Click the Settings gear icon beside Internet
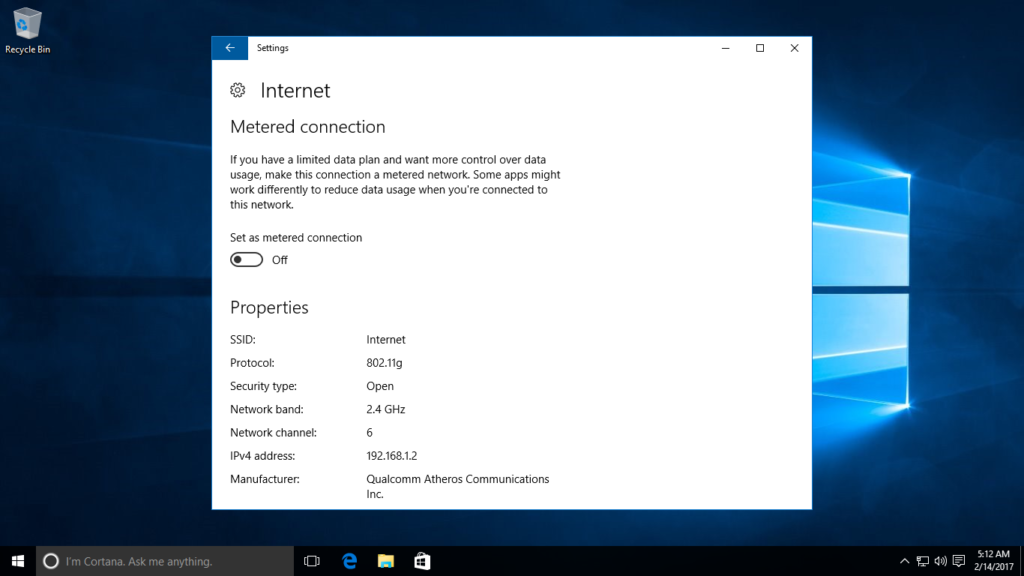Screen dimensions: 1024x576 [237, 90]
